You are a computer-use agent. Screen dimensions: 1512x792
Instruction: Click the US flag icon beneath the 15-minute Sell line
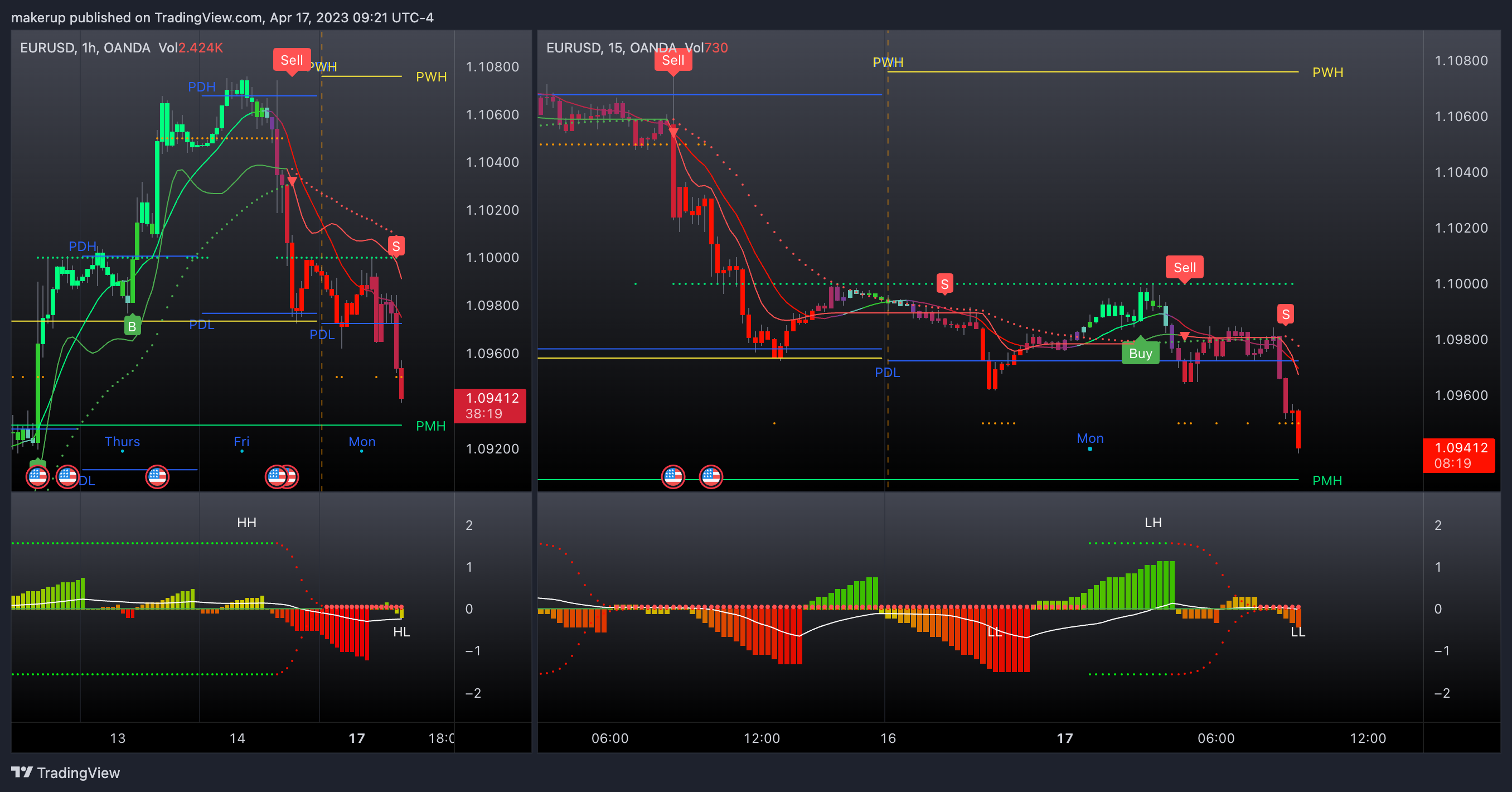point(673,476)
